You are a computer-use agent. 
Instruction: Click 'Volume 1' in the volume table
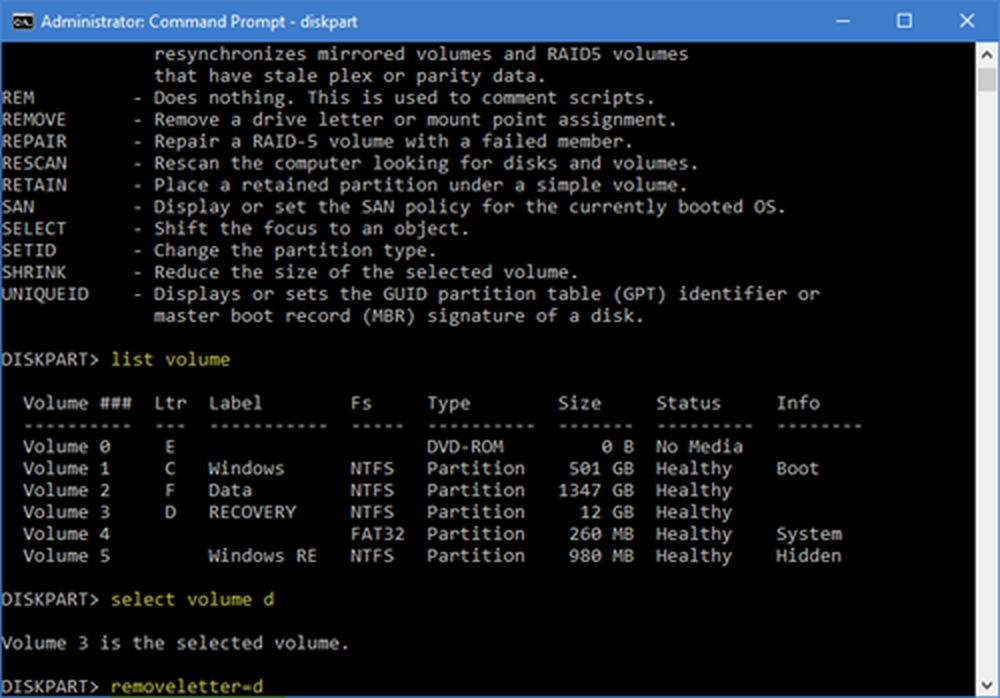tap(67, 468)
